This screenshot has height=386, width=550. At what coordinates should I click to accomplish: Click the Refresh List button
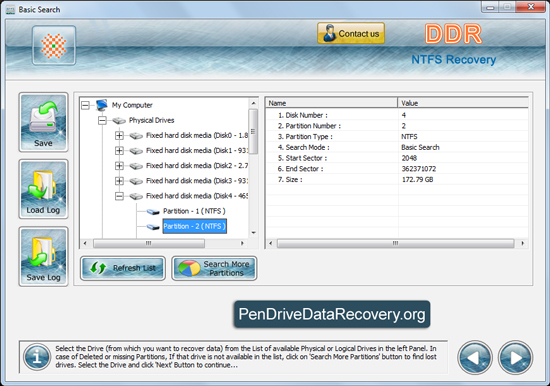(123, 268)
